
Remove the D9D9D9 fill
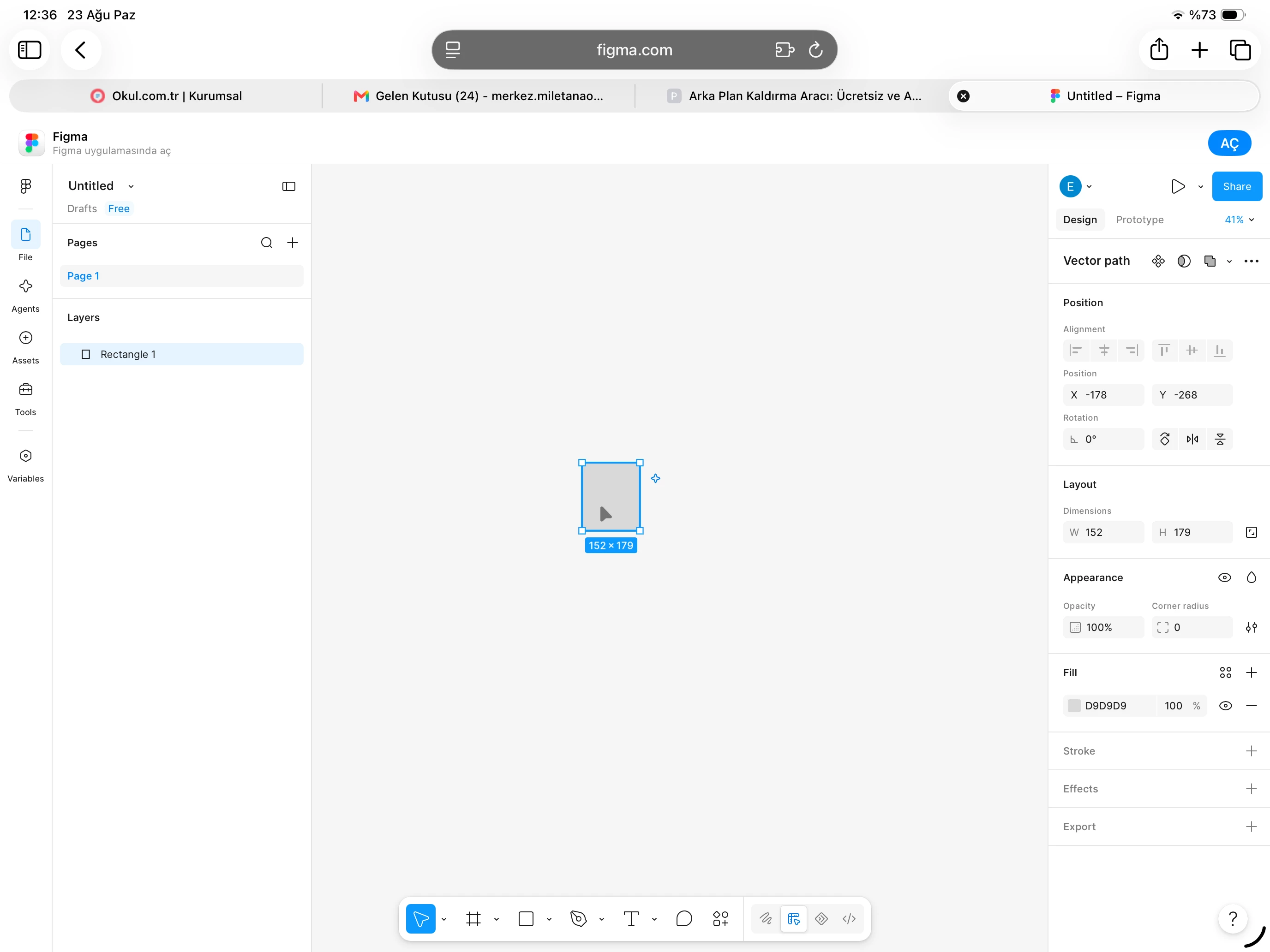[x=1251, y=706]
